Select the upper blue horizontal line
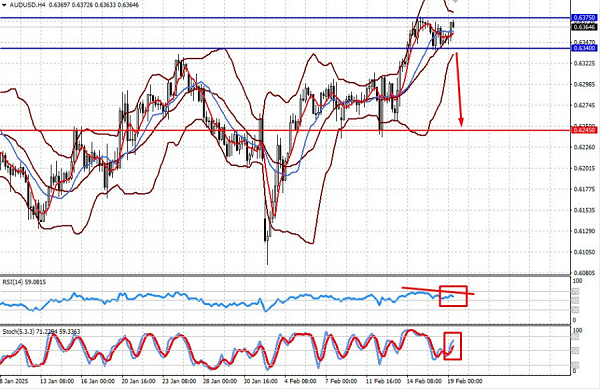 click(x=285, y=18)
